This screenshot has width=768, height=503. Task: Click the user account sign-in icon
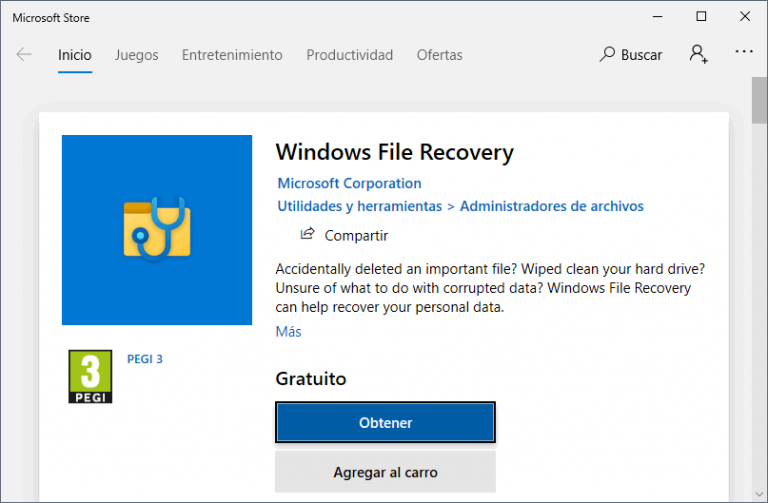coord(698,54)
